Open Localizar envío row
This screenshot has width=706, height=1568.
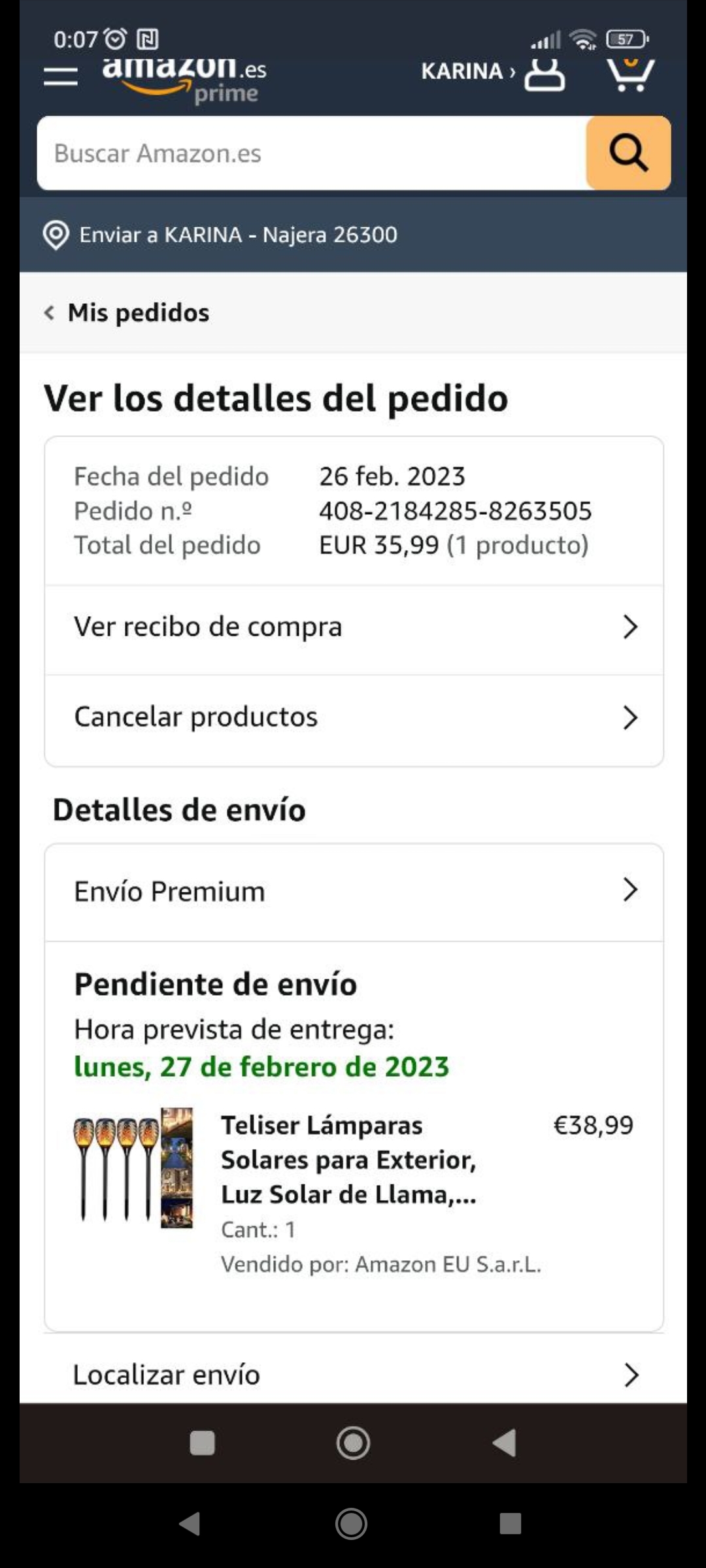click(x=353, y=1375)
